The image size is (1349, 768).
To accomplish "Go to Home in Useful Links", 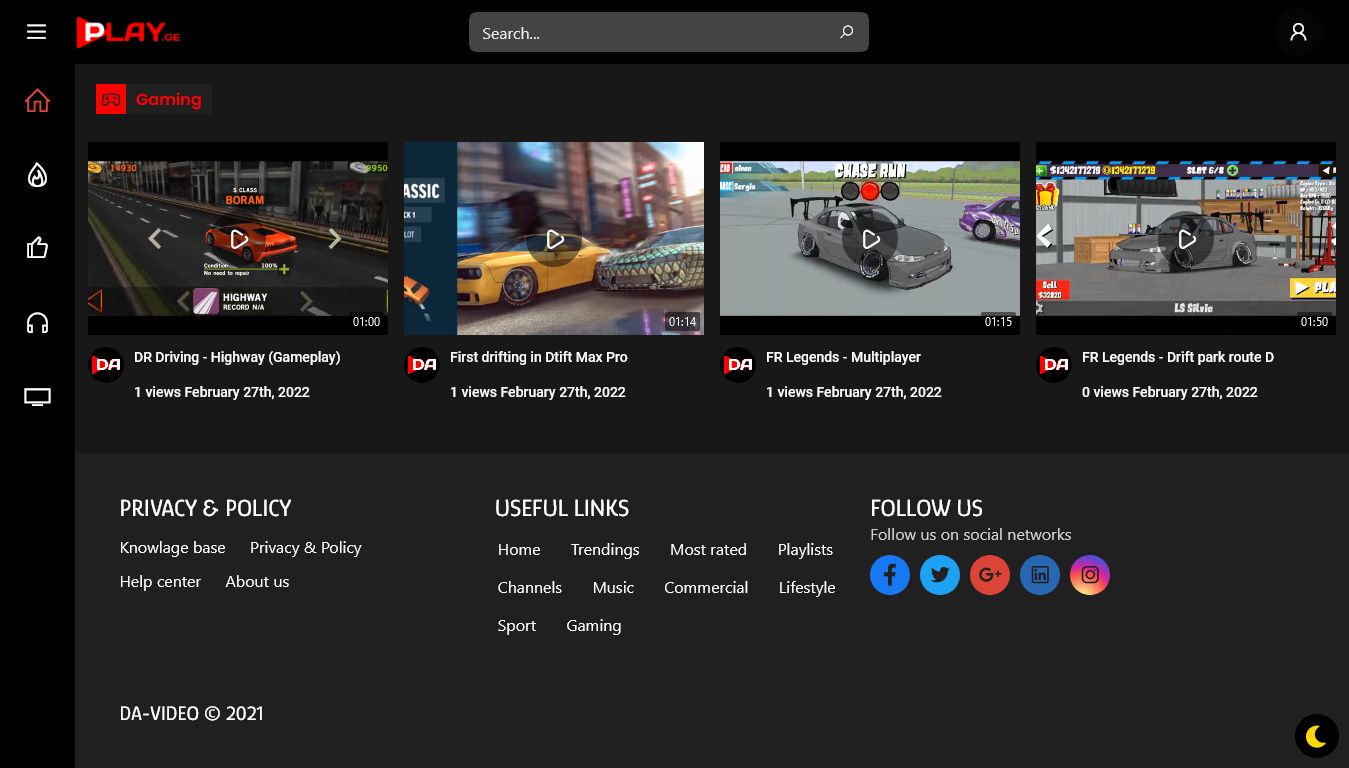I will tap(519, 549).
